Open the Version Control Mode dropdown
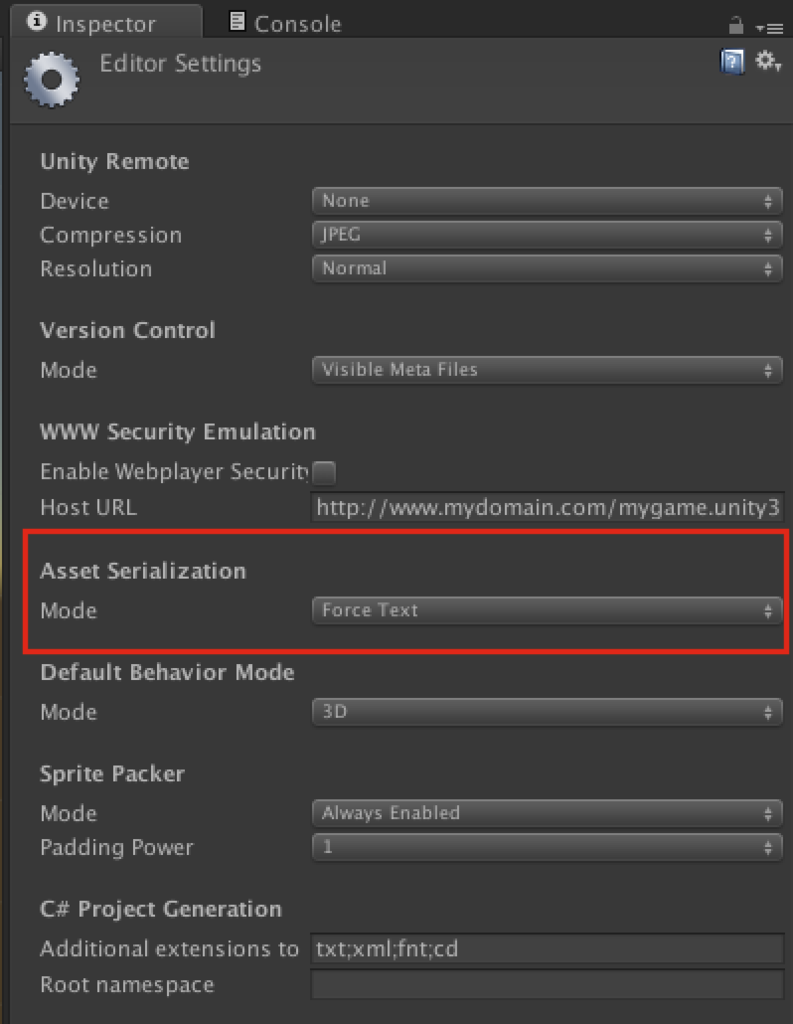Viewport: 793px width, 1024px height. pos(547,370)
